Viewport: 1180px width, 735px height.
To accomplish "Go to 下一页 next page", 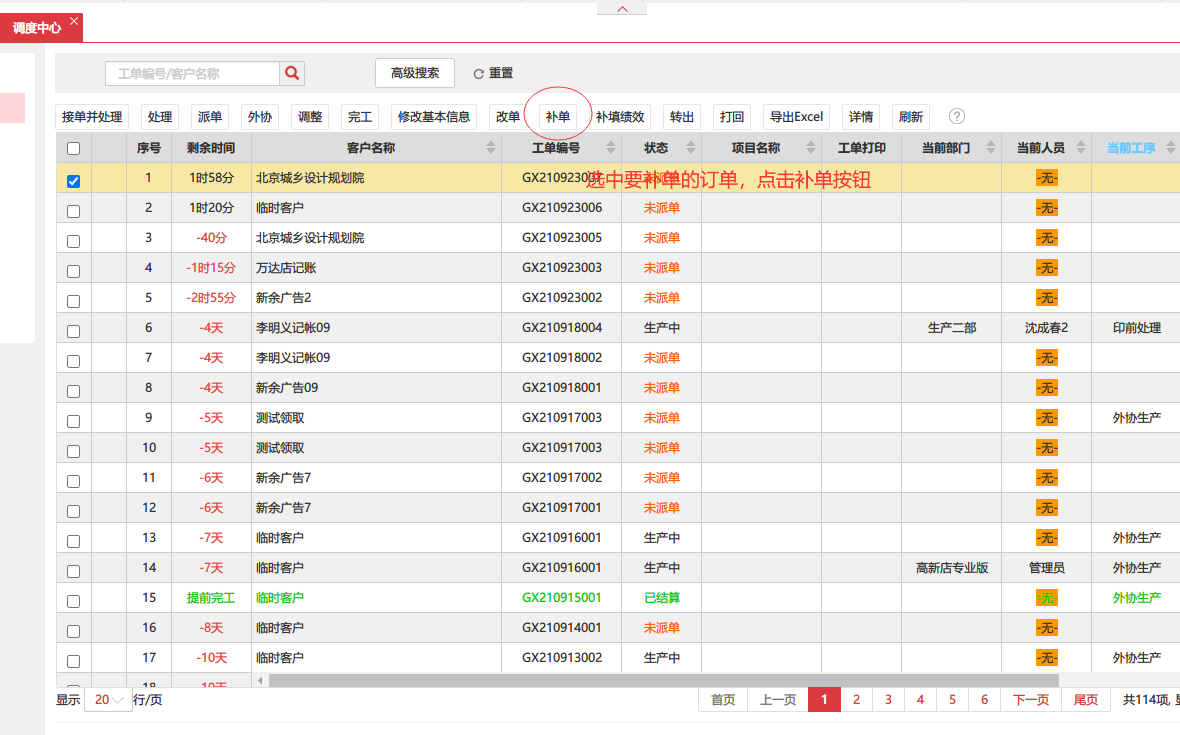I will (x=1031, y=700).
